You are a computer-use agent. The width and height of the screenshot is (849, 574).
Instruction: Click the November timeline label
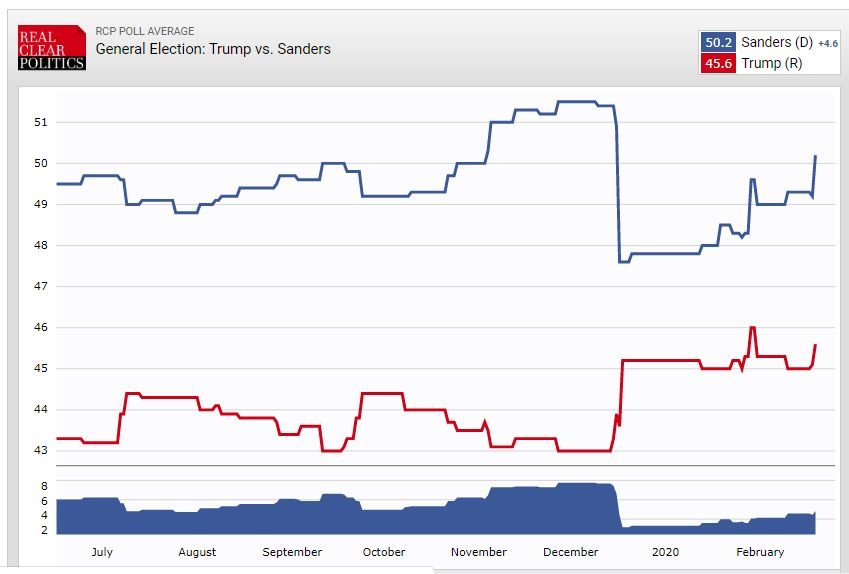click(479, 552)
